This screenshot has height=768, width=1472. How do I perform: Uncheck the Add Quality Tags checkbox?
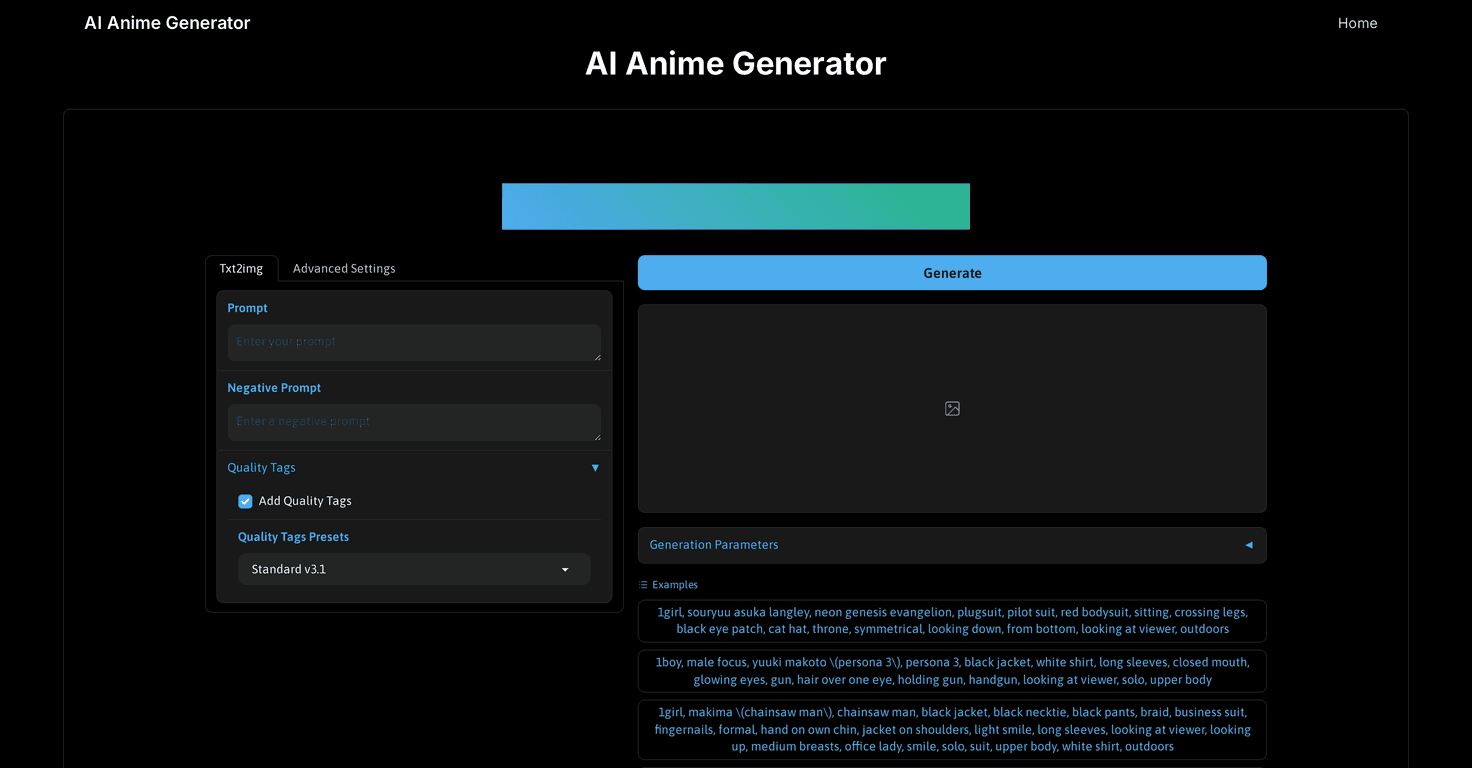coord(244,500)
